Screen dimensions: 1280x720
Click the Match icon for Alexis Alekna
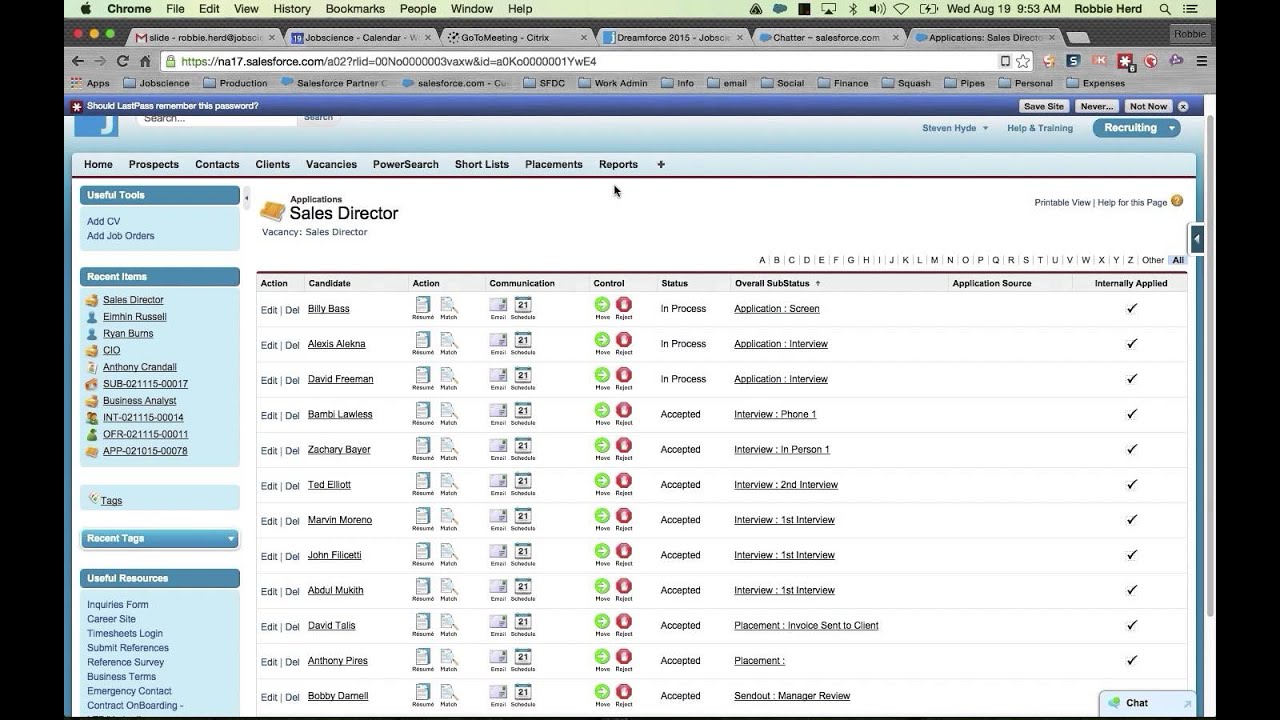click(449, 340)
